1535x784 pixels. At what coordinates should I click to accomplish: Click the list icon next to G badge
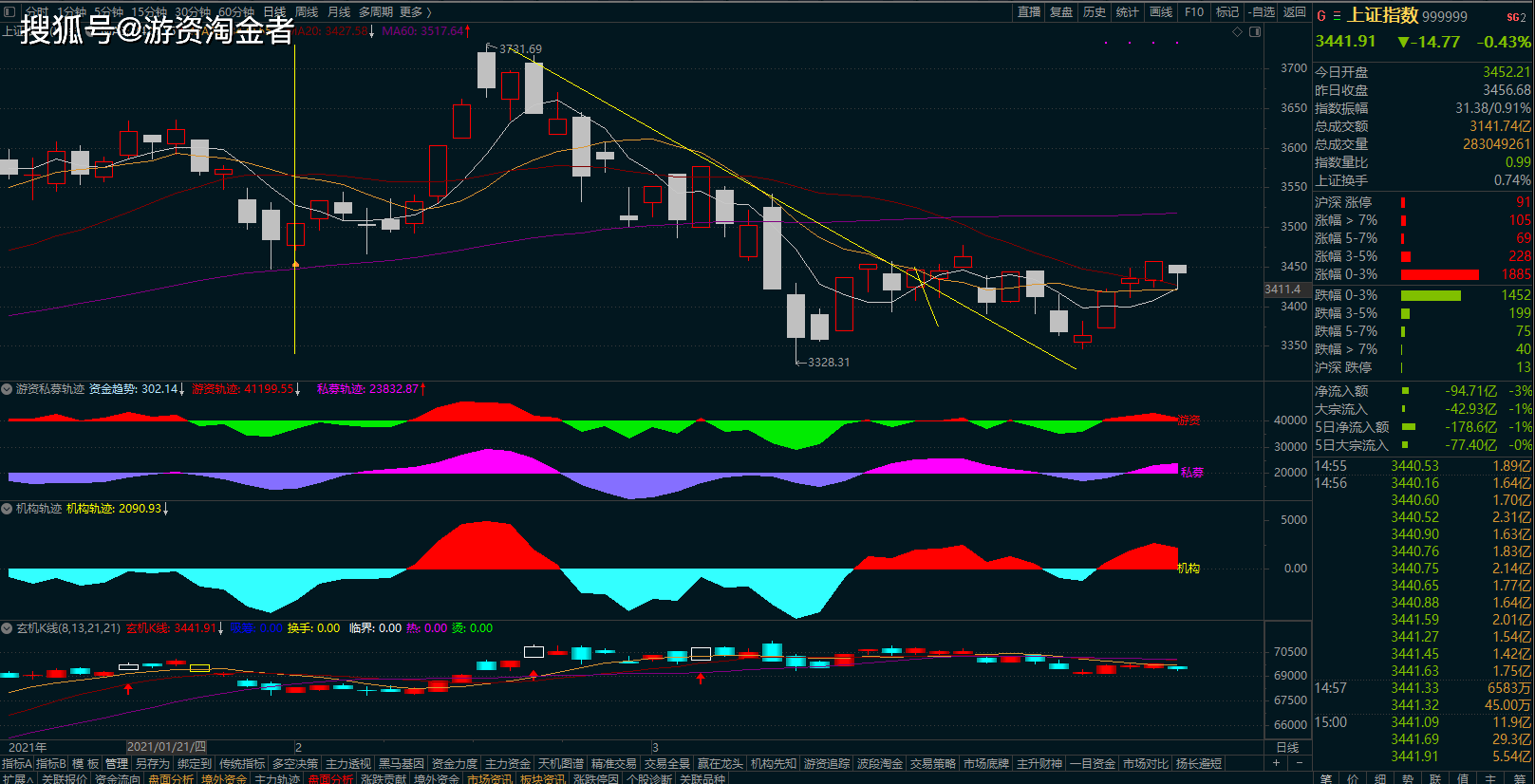coord(1337,16)
